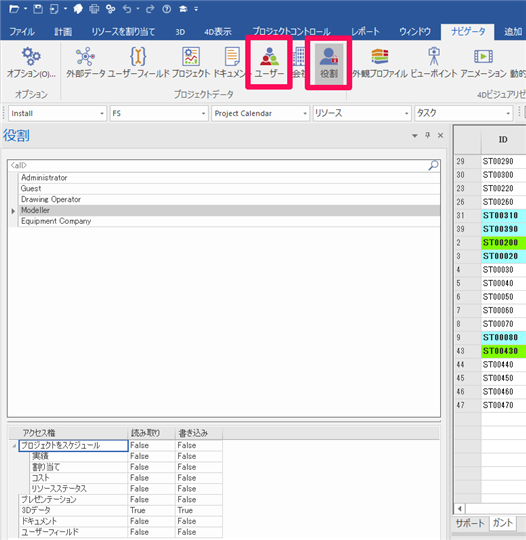
Task: Switch to the プロジェクトコントロール tab
Action: [291, 32]
